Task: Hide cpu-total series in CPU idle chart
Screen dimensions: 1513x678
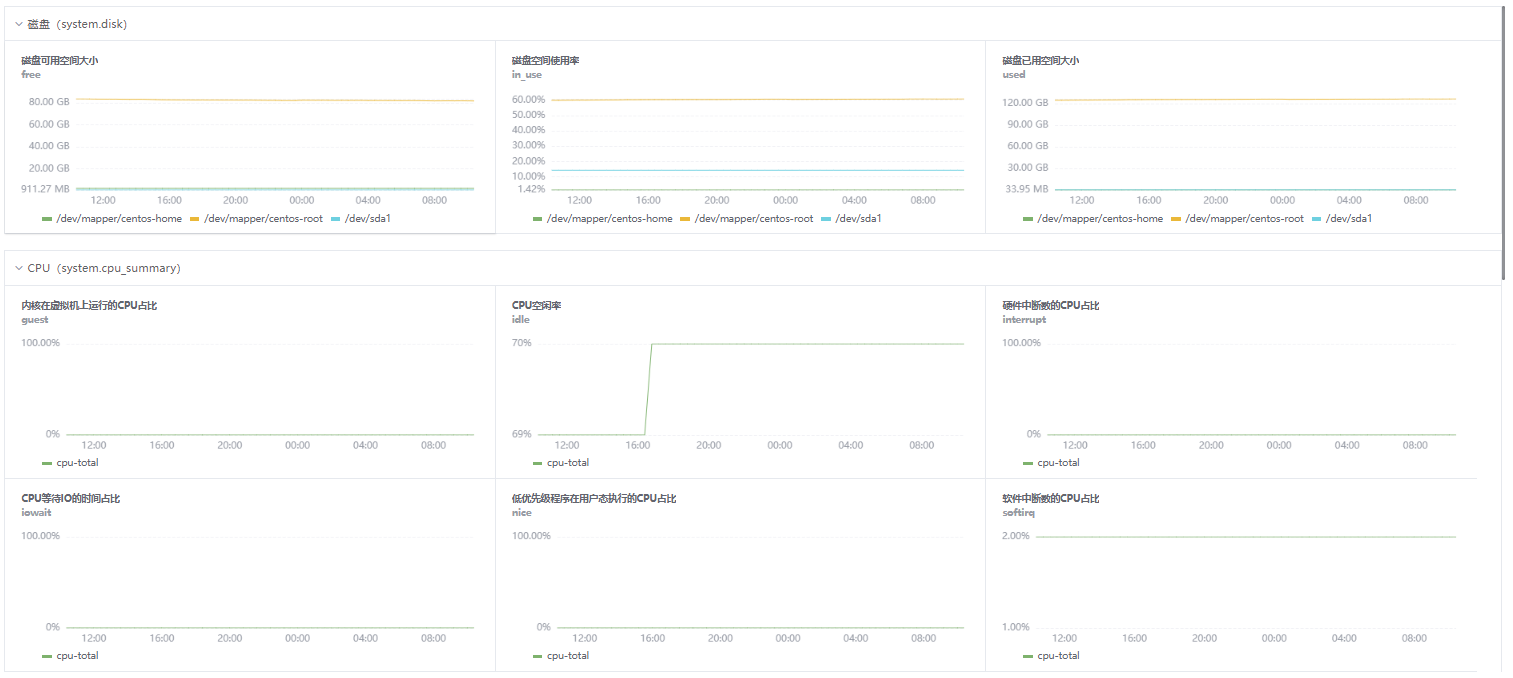Action: [566, 463]
